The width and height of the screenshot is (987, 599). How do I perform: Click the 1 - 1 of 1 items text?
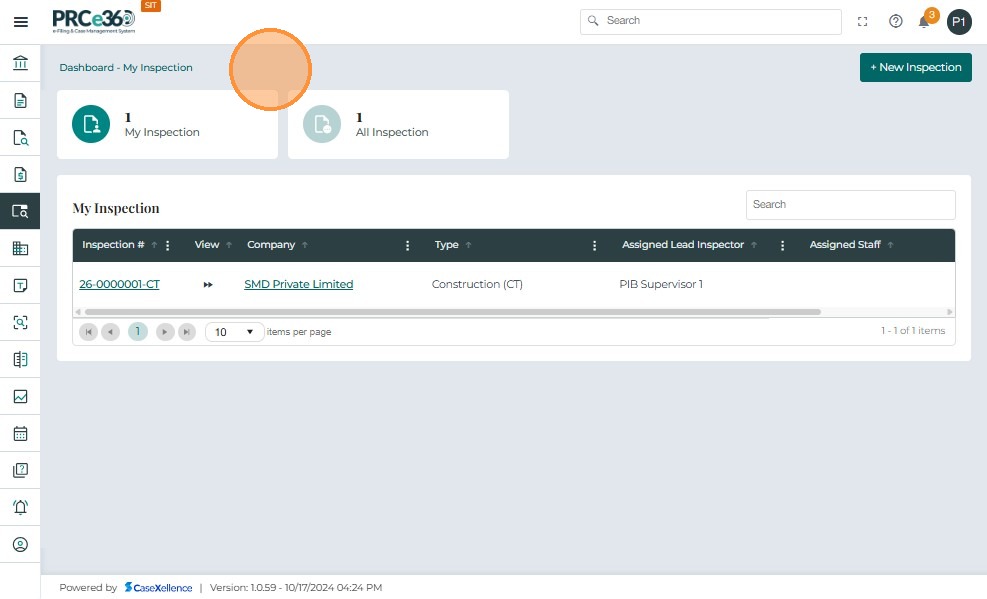913,331
